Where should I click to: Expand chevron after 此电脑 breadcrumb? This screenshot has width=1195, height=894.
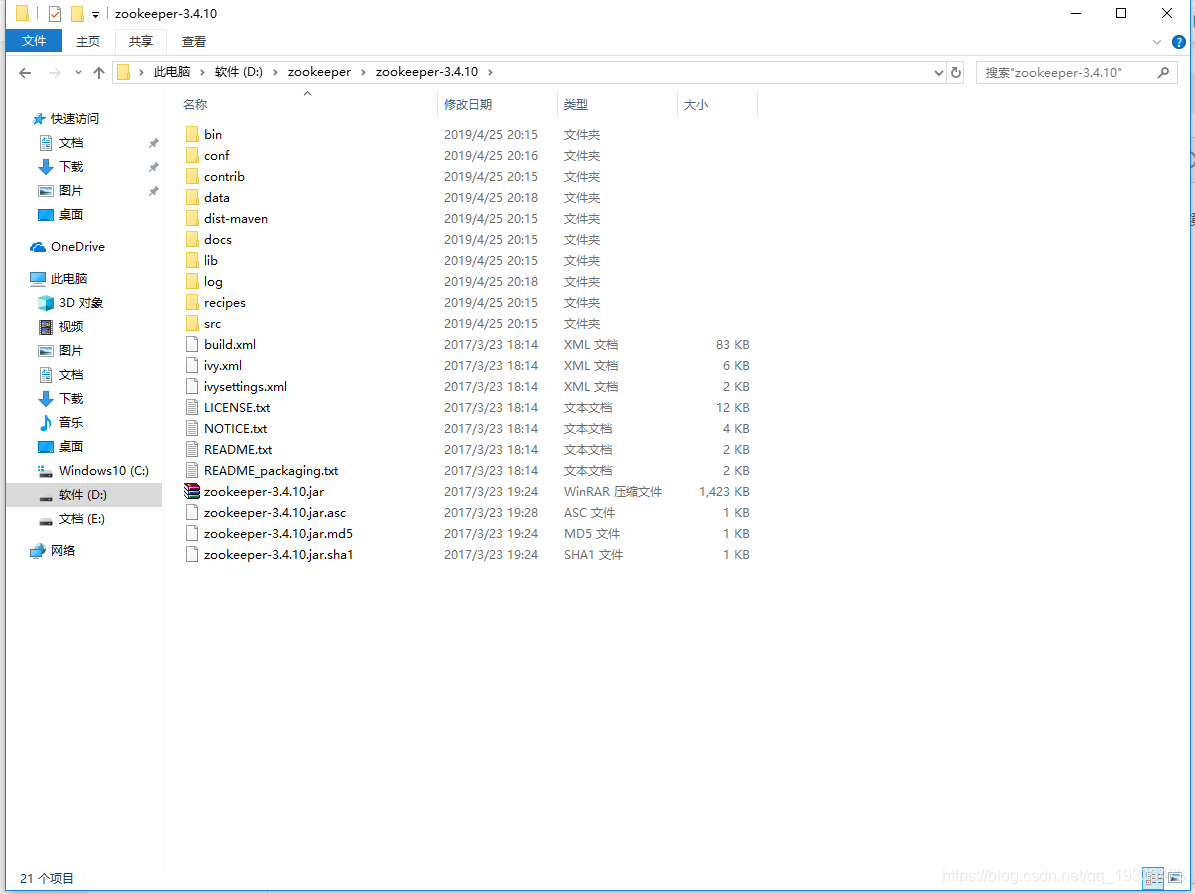[202, 72]
